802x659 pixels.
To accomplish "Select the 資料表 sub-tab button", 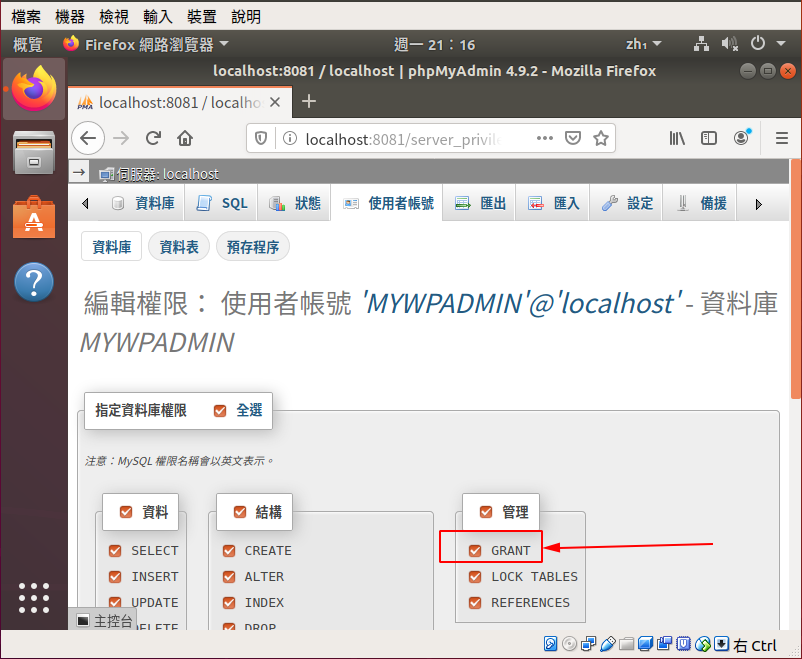I will pyautogui.click(x=179, y=247).
